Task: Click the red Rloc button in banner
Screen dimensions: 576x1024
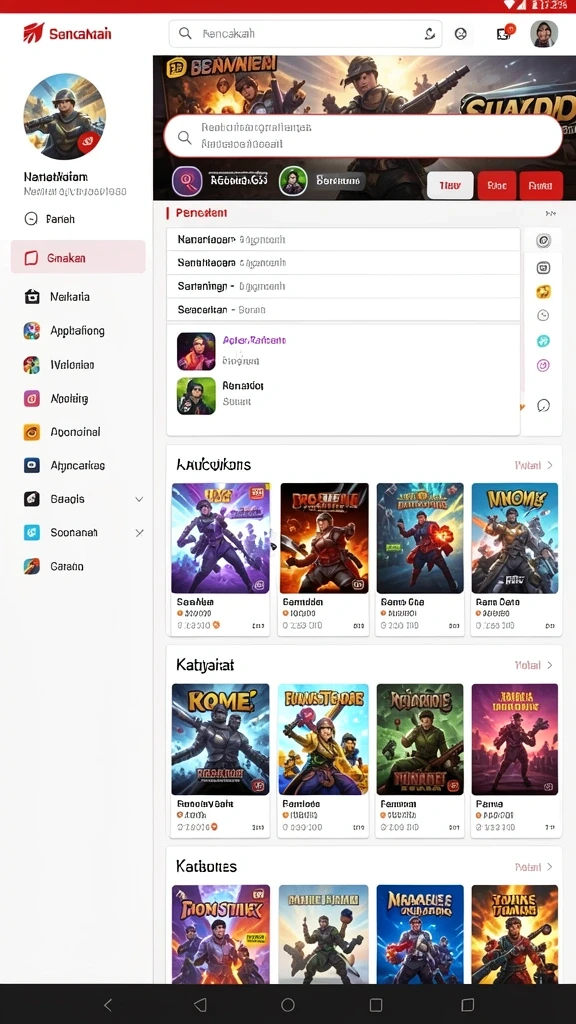Action: (x=497, y=186)
